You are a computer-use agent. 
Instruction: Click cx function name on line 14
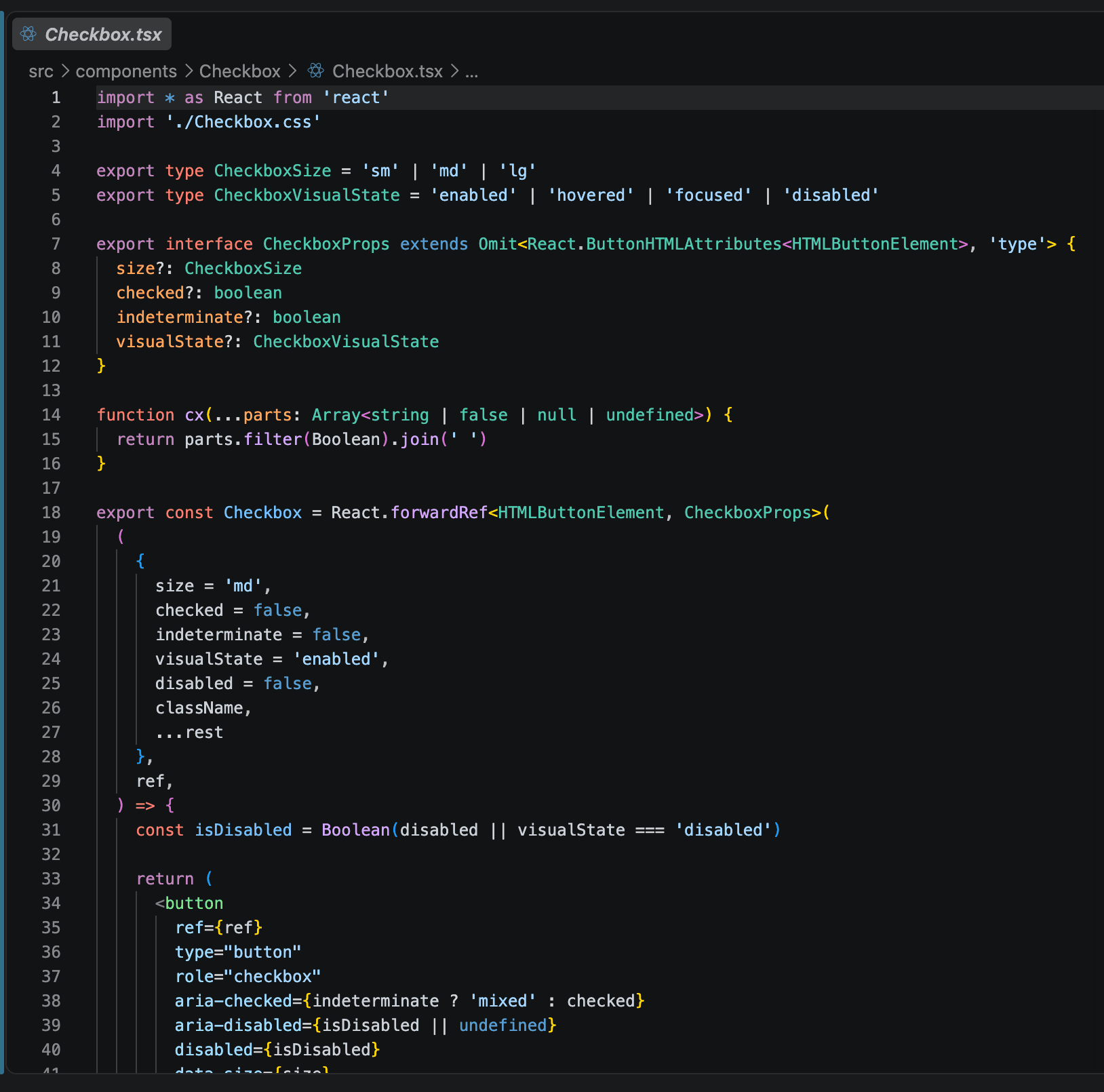(x=195, y=415)
